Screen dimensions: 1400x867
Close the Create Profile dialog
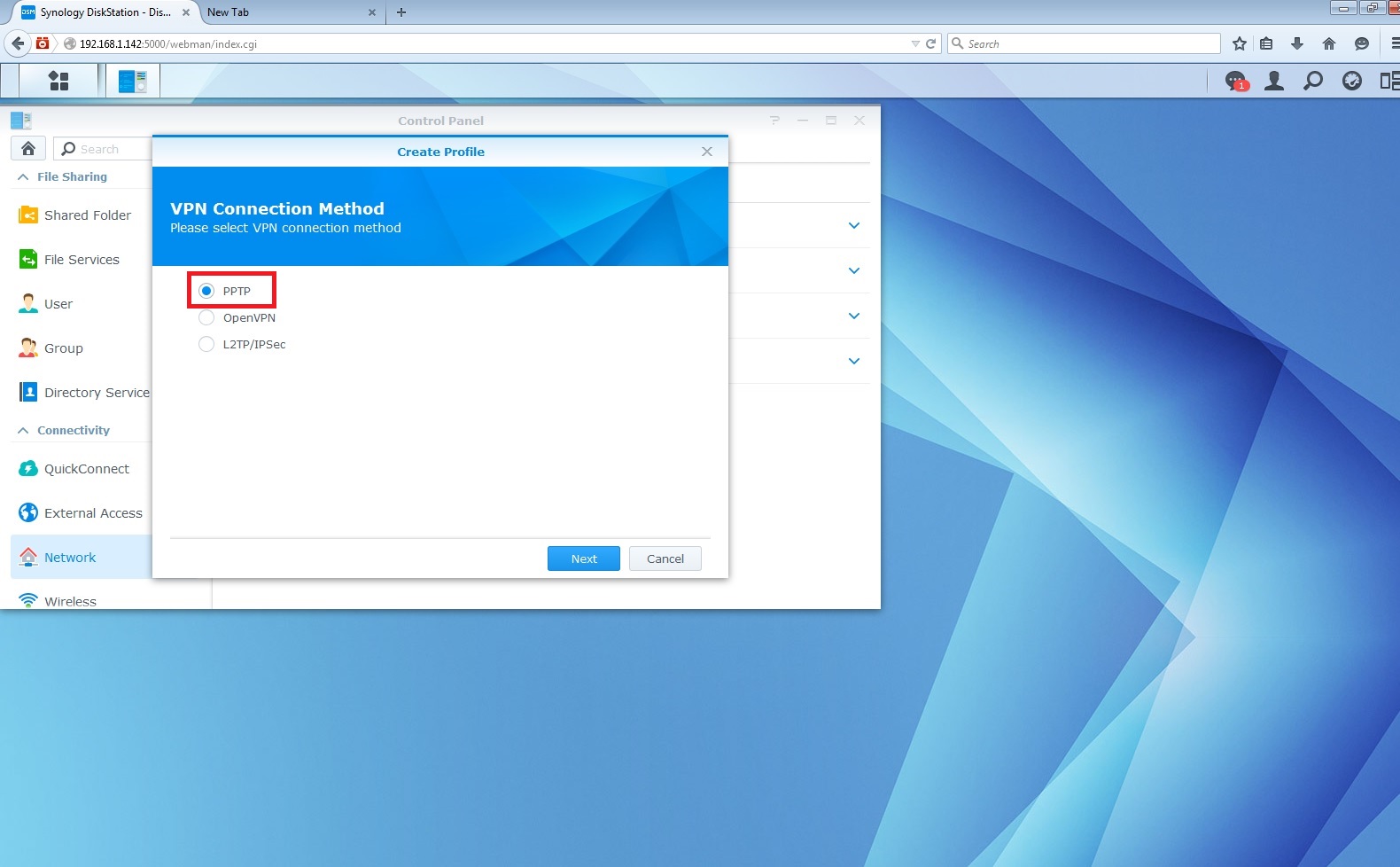click(x=707, y=152)
